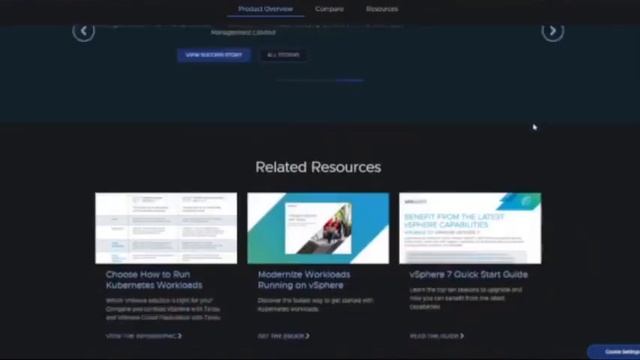Image resolution: width=640 pixels, height=360 pixels.
Task: Open vSphere 7 Quick Start Guide thumbnail
Action: point(470,228)
